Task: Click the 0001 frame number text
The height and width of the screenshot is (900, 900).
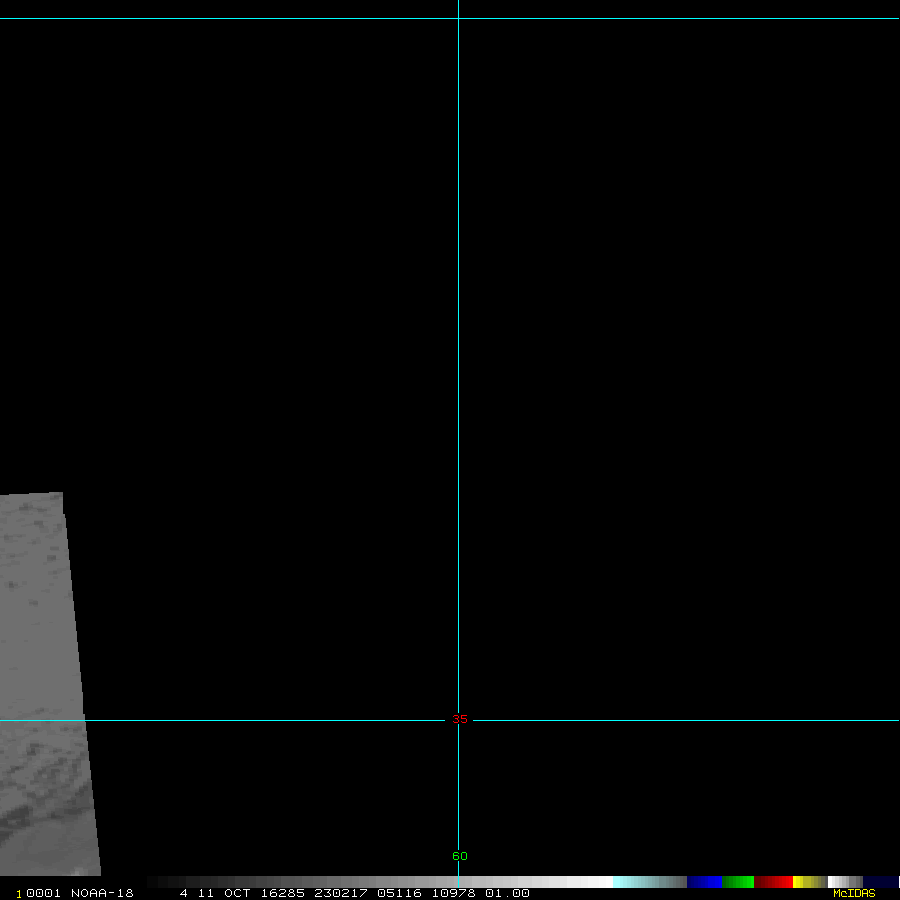Action: pyautogui.click(x=42, y=893)
